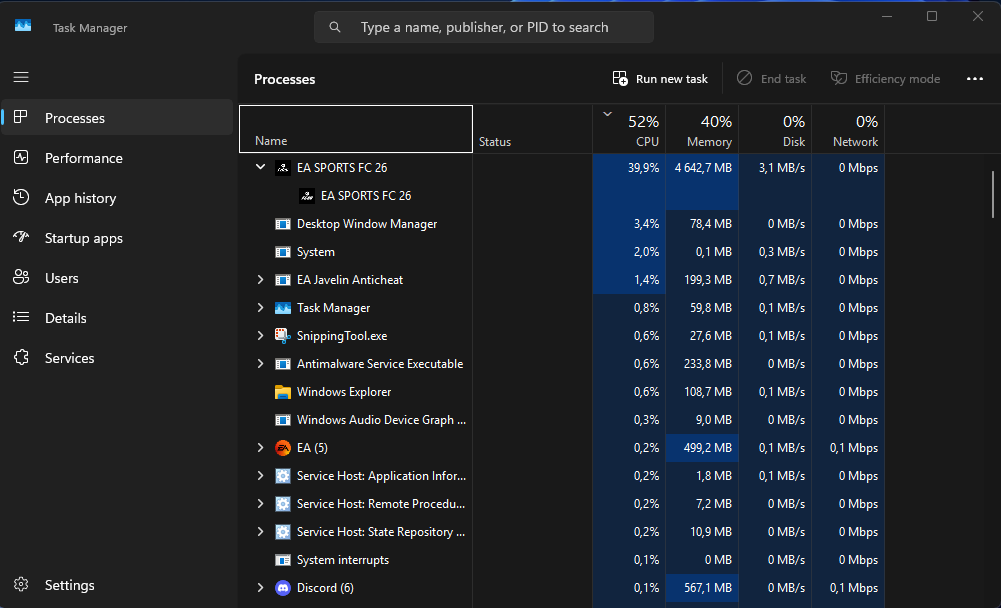
Task: Select the Windows Audio Device Graph row
Action: (x=562, y=420)
